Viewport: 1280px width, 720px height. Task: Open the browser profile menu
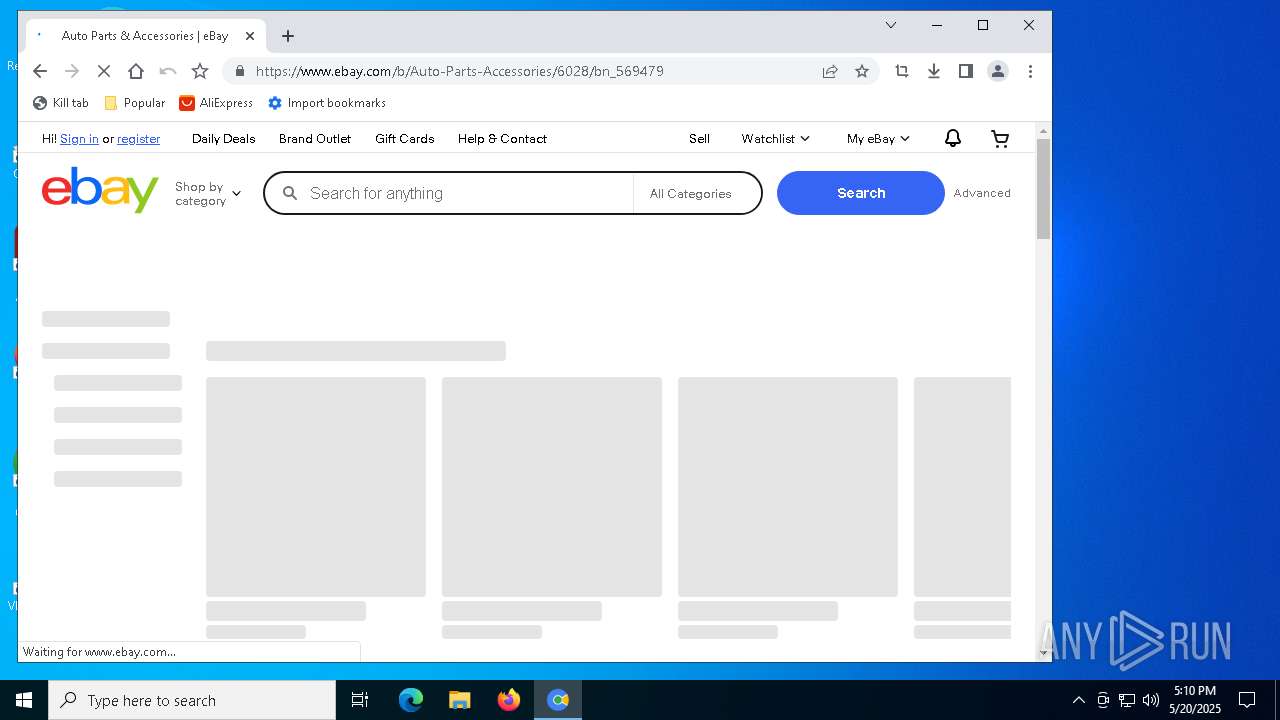[x=998, y=71]
